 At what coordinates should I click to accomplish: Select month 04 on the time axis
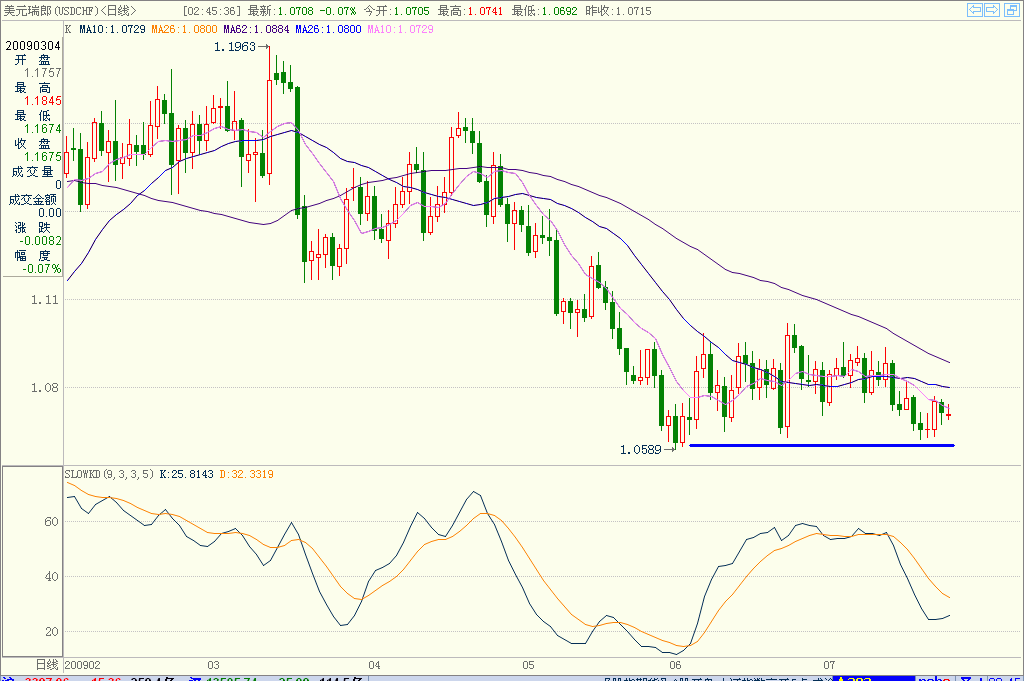pyautogui.click(x=374, y=665)
